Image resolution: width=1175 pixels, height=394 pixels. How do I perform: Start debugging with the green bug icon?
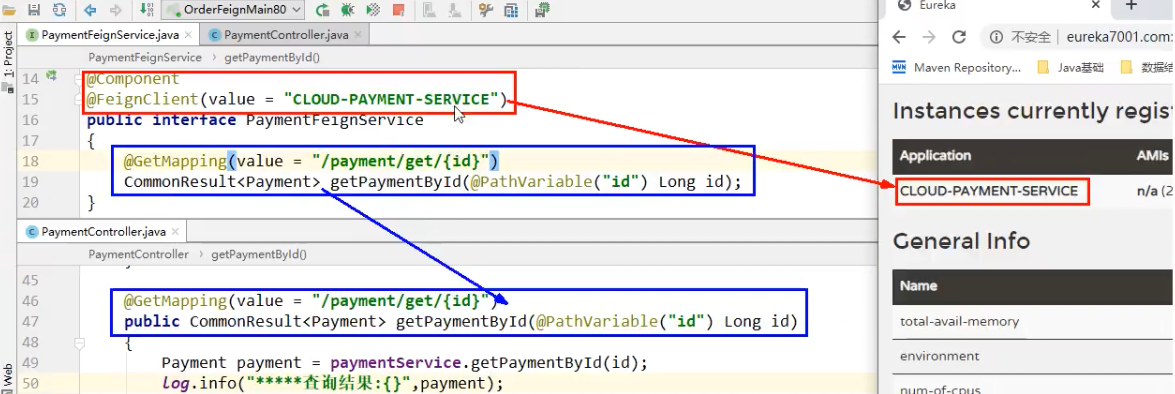[347, 10]
